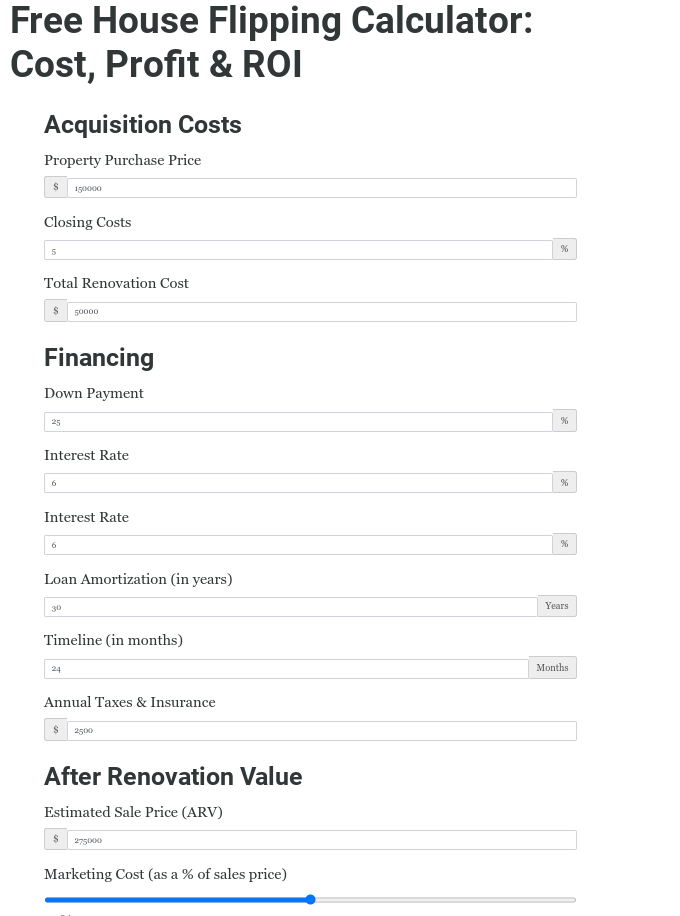Viewport: 680px width, 916px height.
Task: Click the Timeline in months input
Action: tap(285, 667)
